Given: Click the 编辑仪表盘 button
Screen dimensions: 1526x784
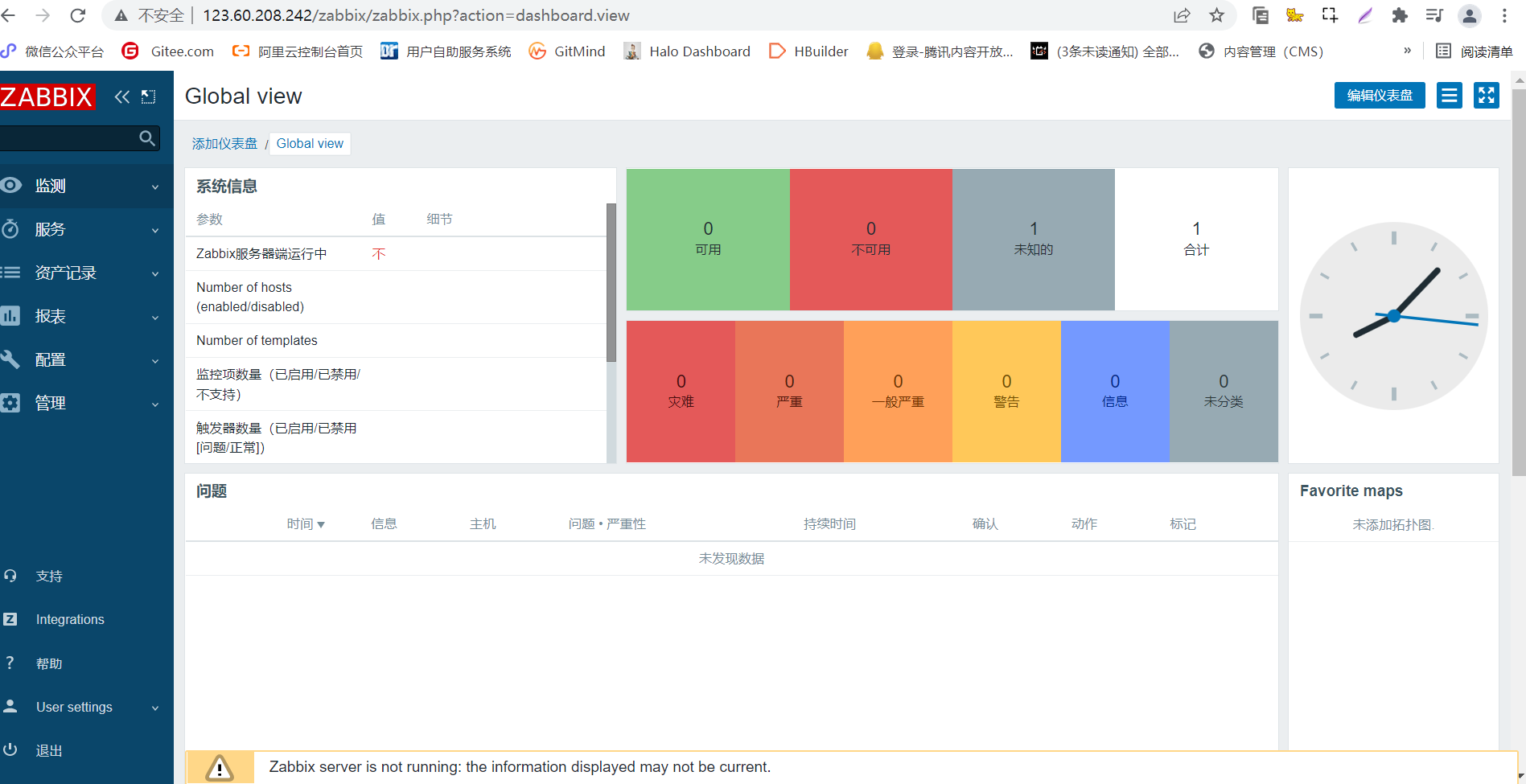Looking at the screenshot, I should pos(1379,95).
